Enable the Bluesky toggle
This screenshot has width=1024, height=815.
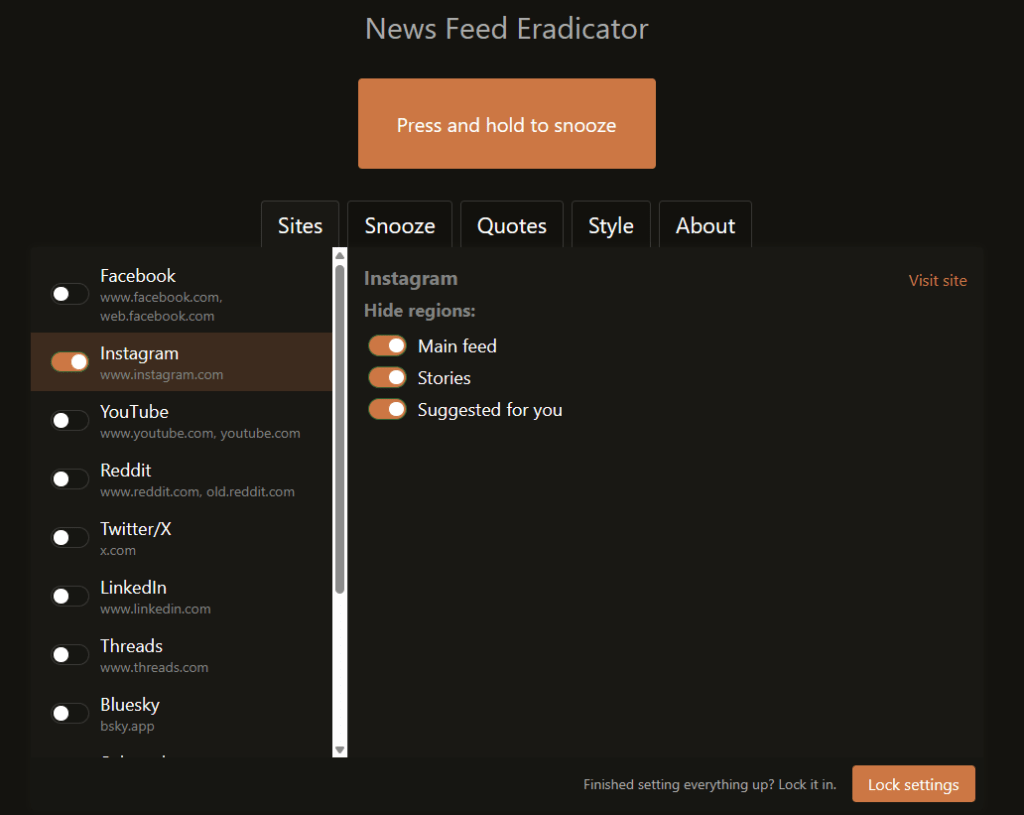70,713
